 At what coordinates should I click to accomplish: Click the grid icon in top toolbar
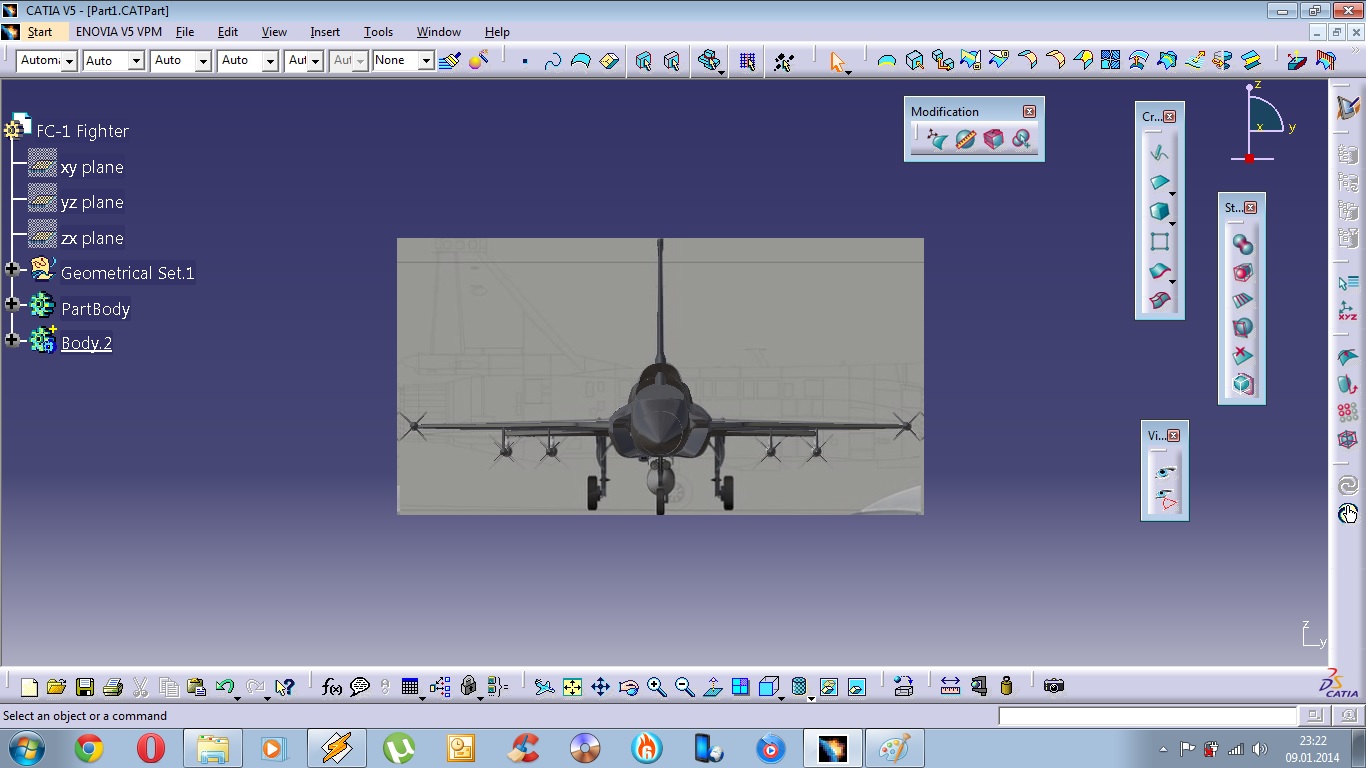tap(747, 61)
